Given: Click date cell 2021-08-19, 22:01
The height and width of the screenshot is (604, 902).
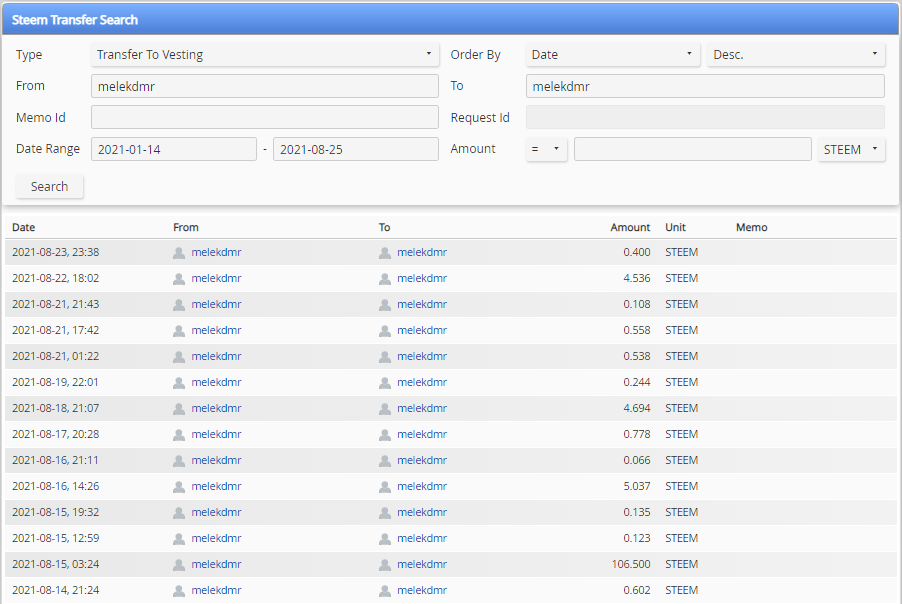Looking at the screenshot, I should point(55,382).
